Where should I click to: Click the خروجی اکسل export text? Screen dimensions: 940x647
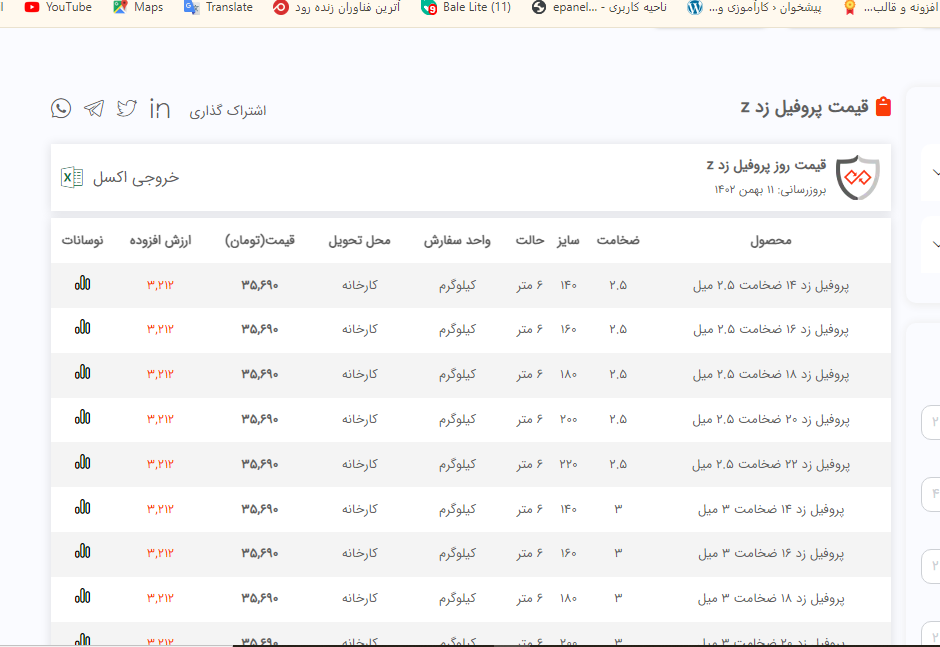pos(136,177)
